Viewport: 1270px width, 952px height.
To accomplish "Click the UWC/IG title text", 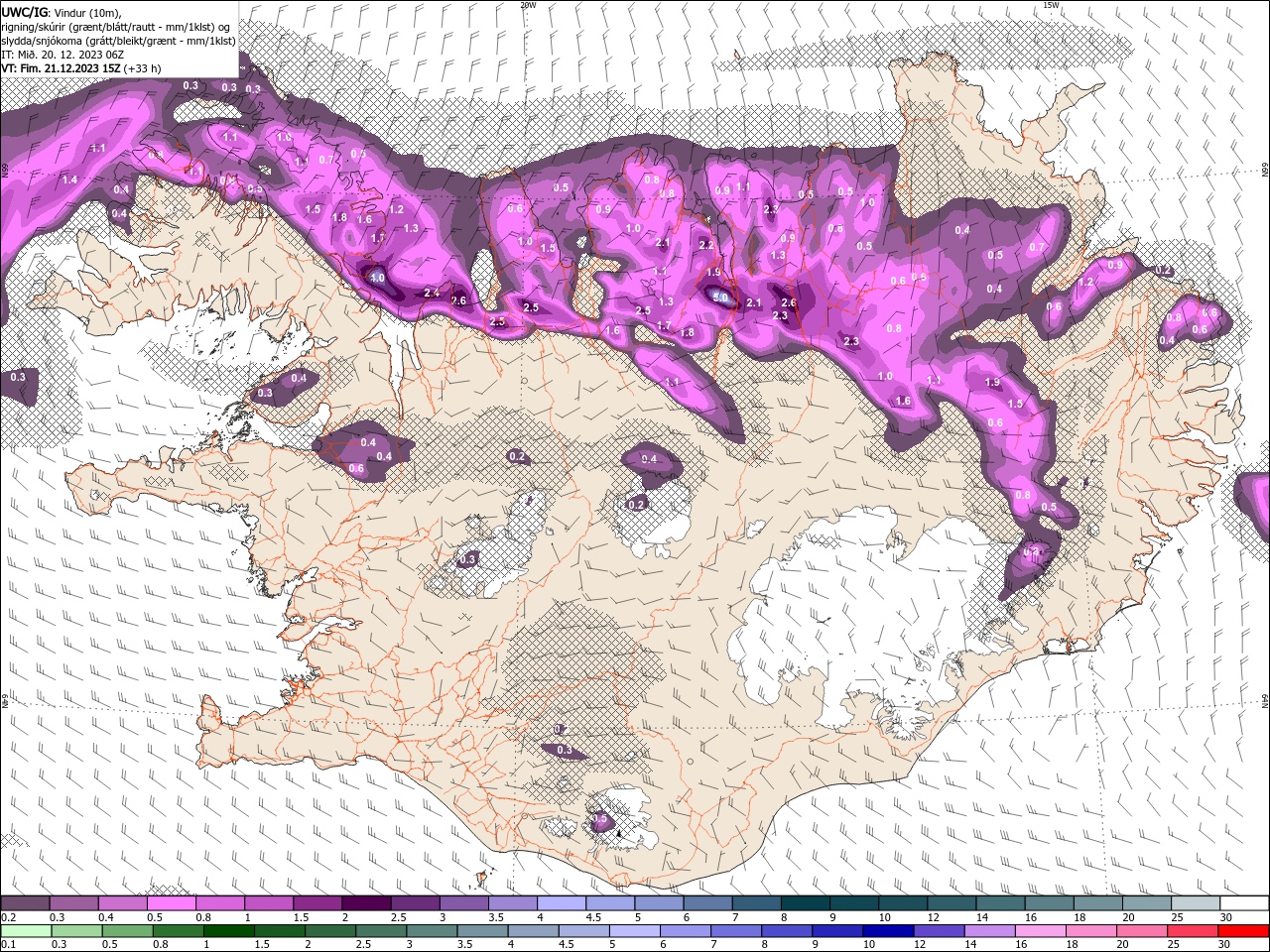I will (25, 12).
